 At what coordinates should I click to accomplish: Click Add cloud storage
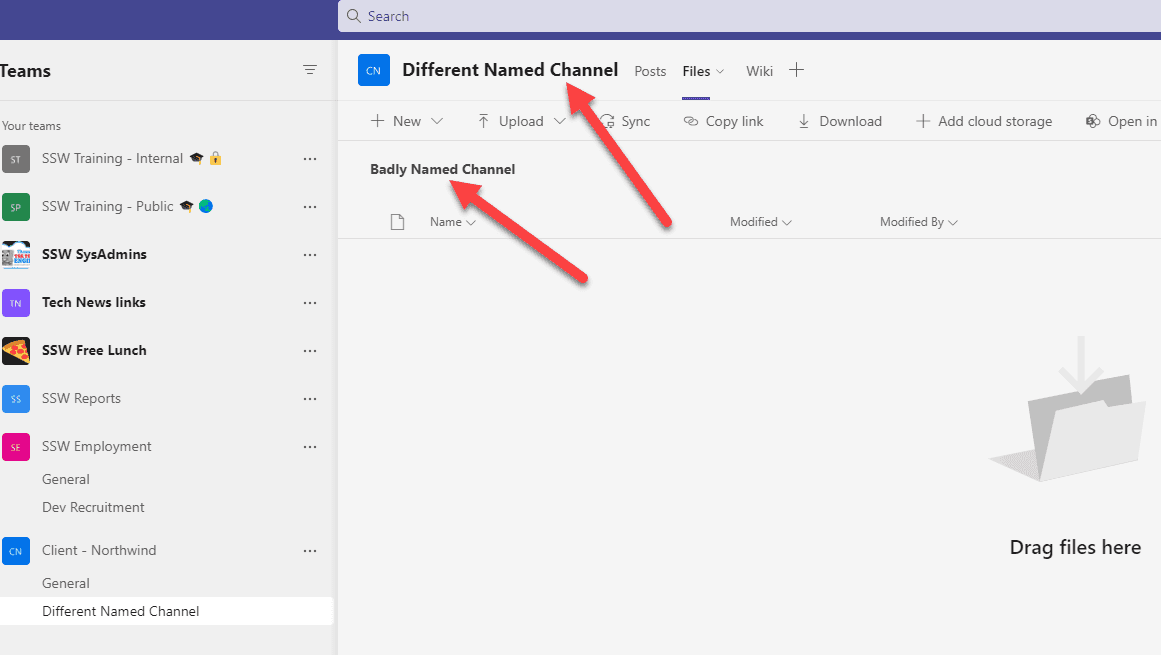tap(984, 121)
